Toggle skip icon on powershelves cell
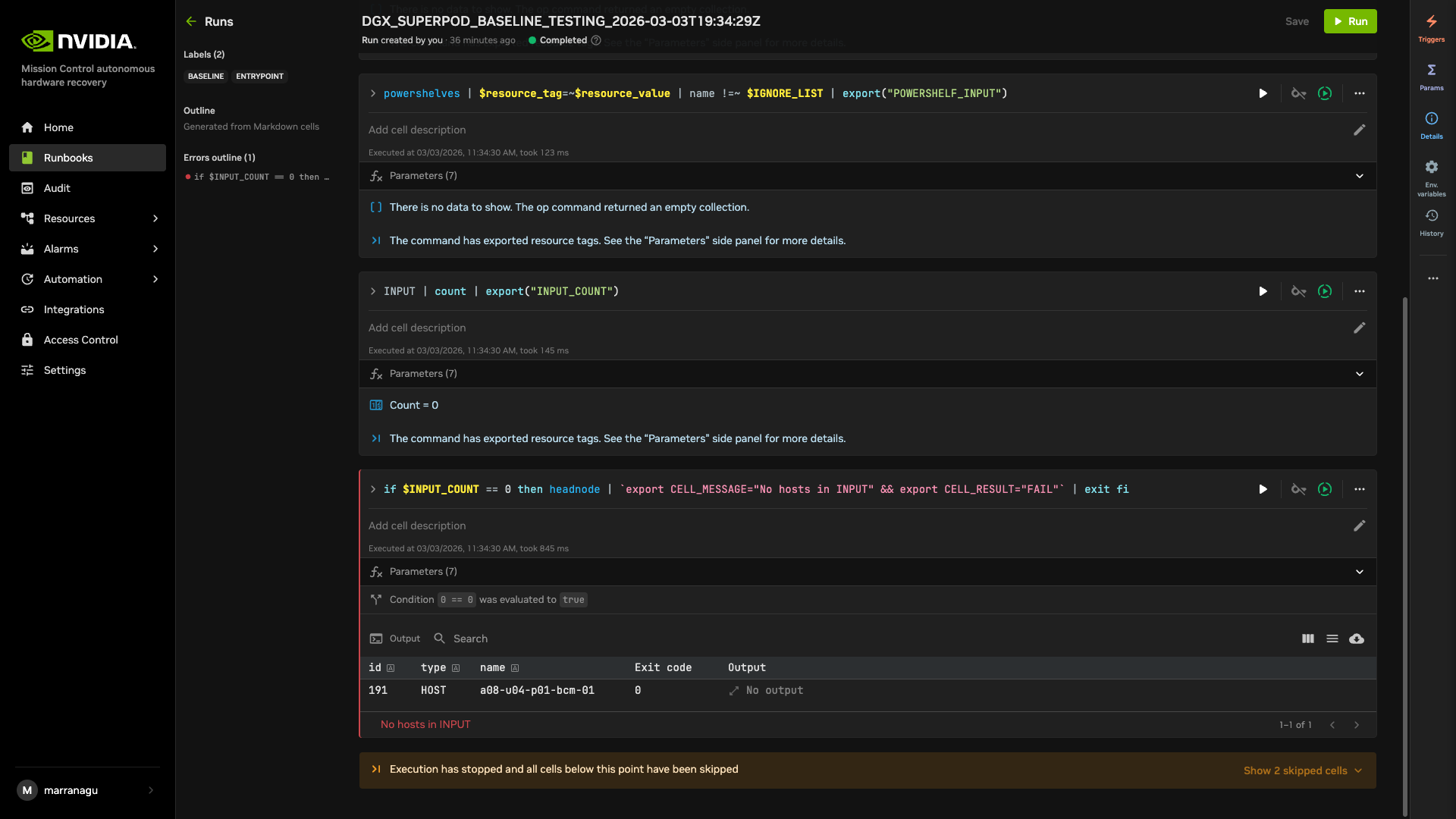Viewport: 1456px width, 819px height. pyautogui.click(x=1299, y=93)
